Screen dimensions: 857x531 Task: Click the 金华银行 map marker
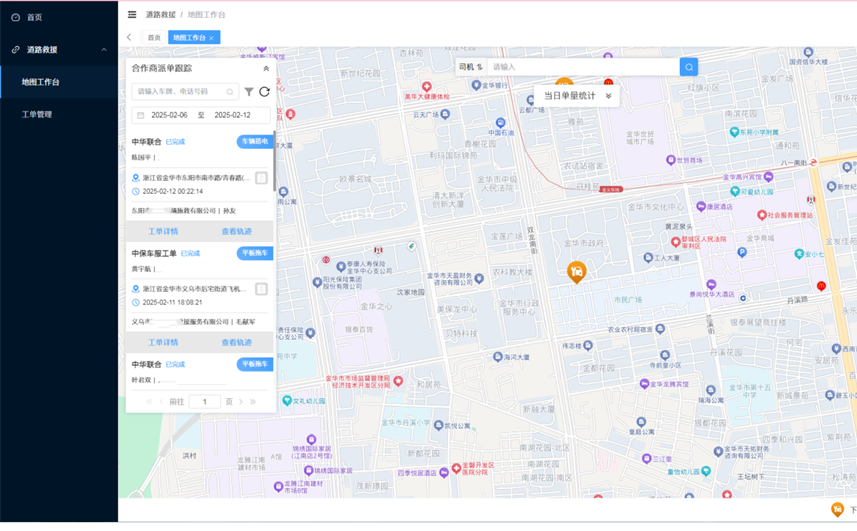[476, 85]
